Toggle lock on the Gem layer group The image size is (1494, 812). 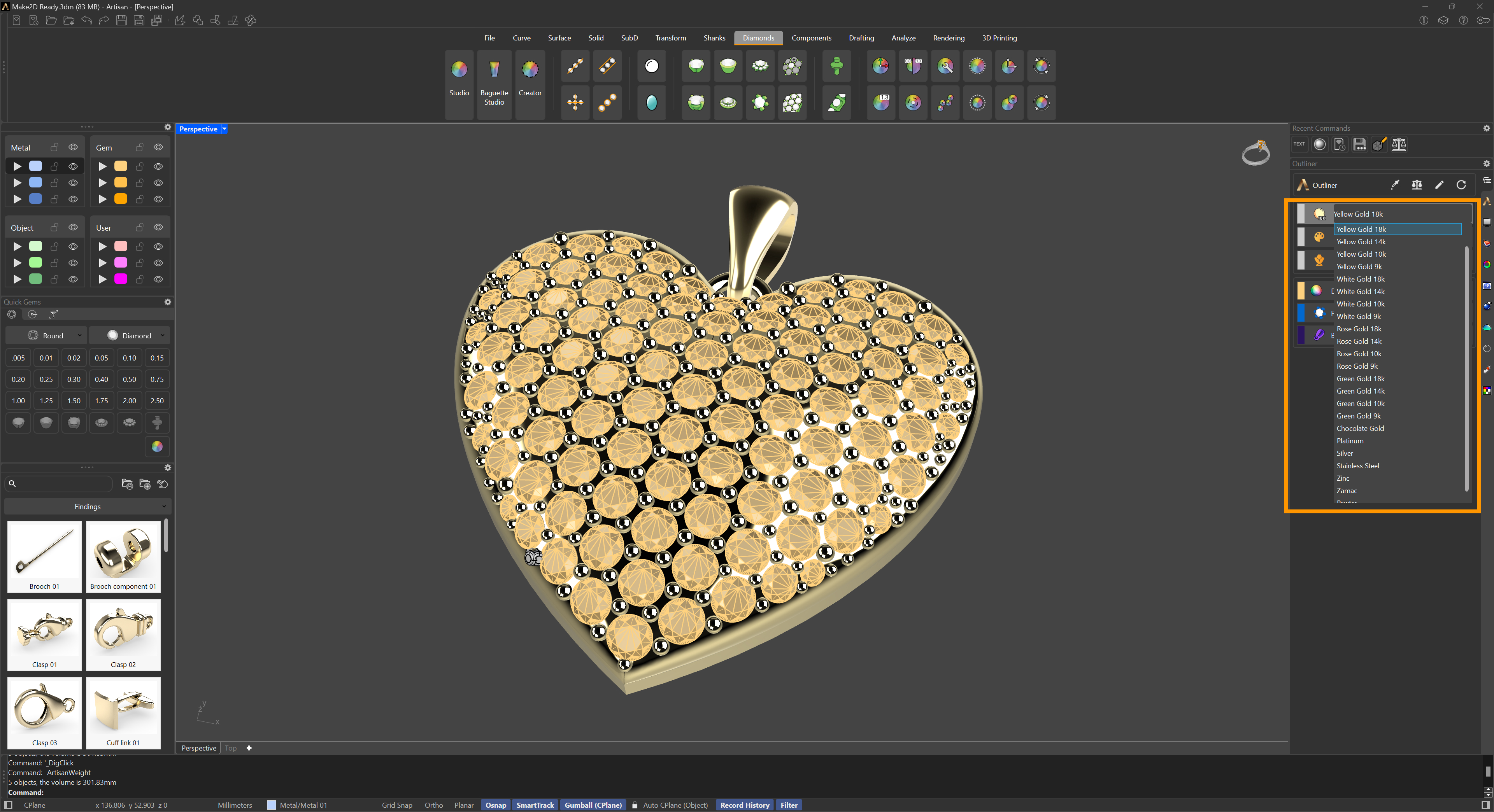tap(140, 147)
